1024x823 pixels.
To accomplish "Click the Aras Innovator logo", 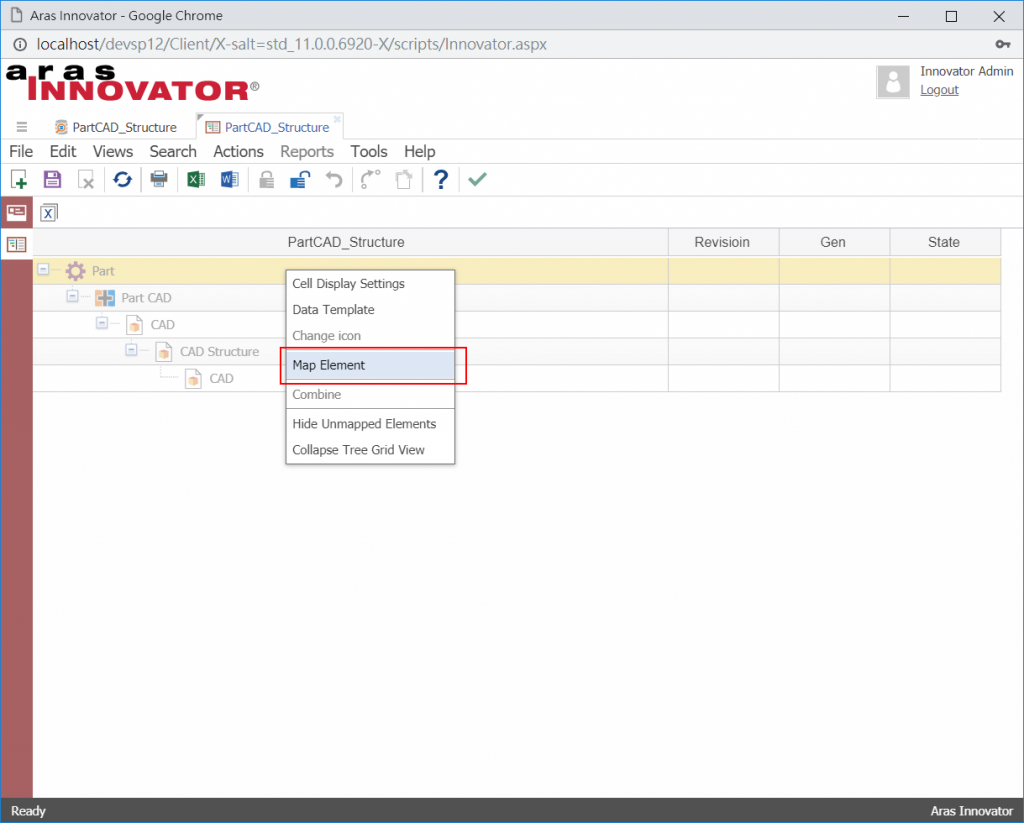I will [x=133, y=82].
